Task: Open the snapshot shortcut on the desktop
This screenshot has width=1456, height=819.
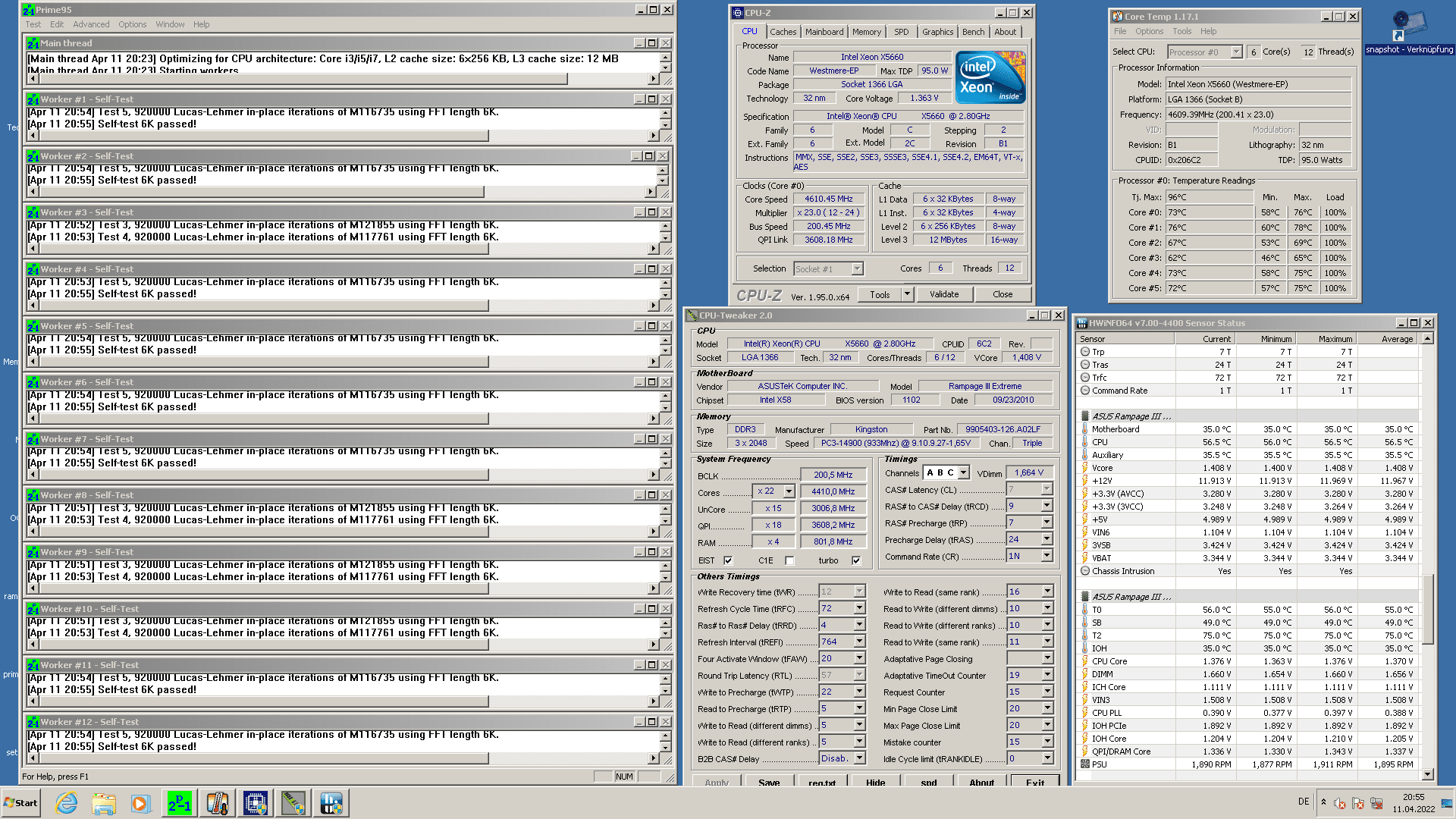Action: point(1409,32)
